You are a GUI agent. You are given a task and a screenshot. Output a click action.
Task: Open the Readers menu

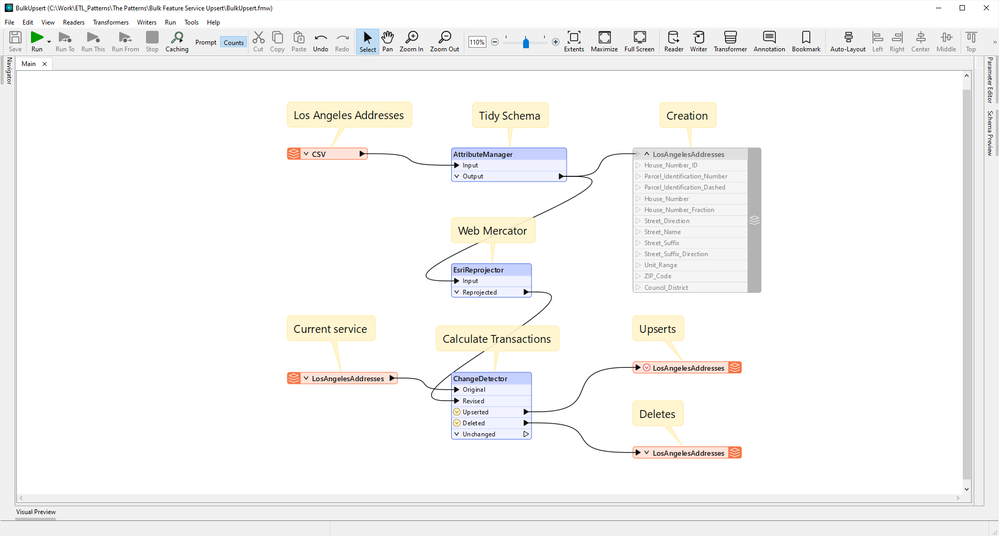73,22
